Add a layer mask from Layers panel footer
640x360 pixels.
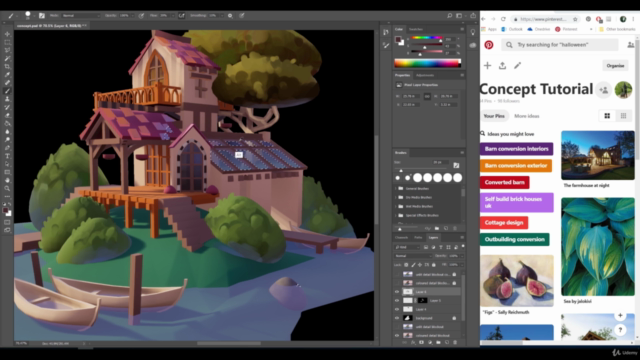(422, 342)
